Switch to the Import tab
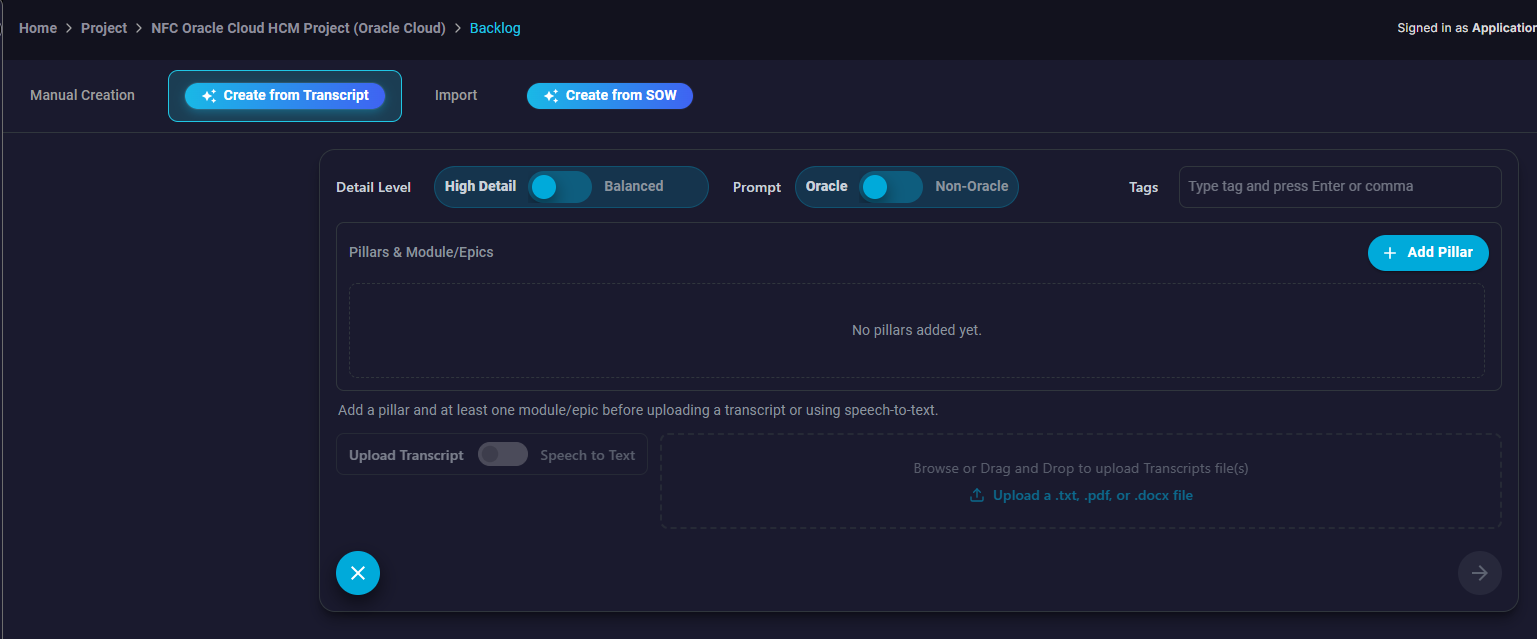The height and width of the screenshot is (639, 1537). coord(456,95)
